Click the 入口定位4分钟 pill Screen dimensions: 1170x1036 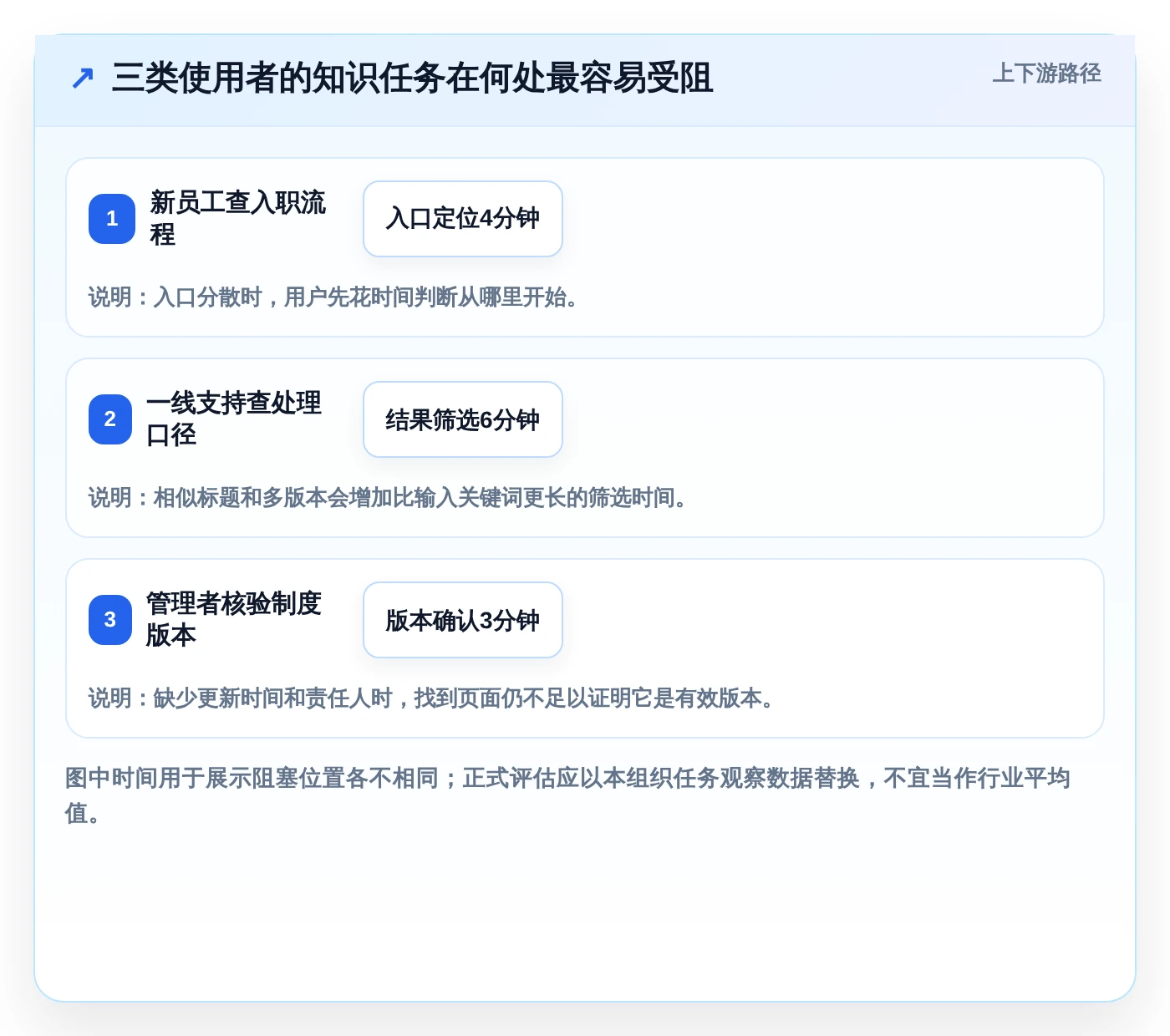tap(463, 219)
